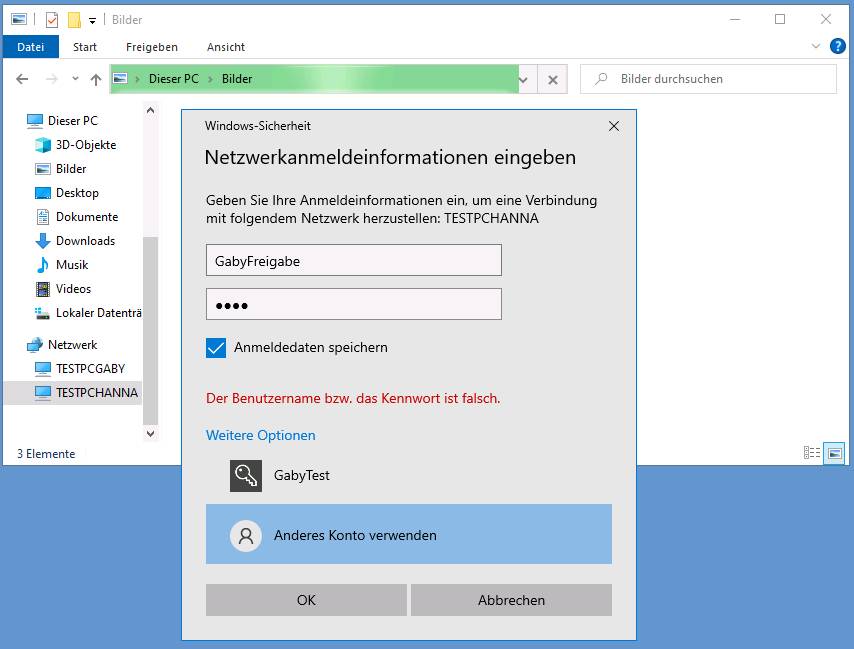
Task: Open the address bar history dropdown
Action: tap(523, 79)
